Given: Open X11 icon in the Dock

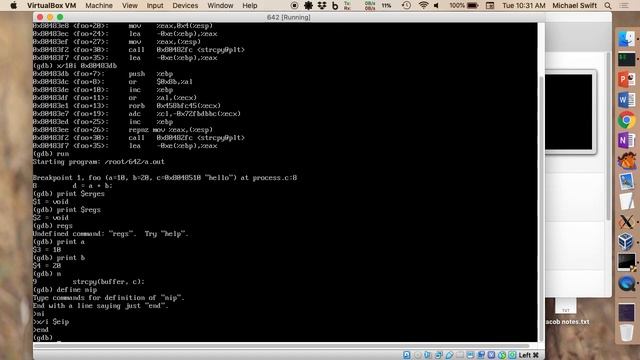Looking at the screenshot, I should click(x=627, y=222).
